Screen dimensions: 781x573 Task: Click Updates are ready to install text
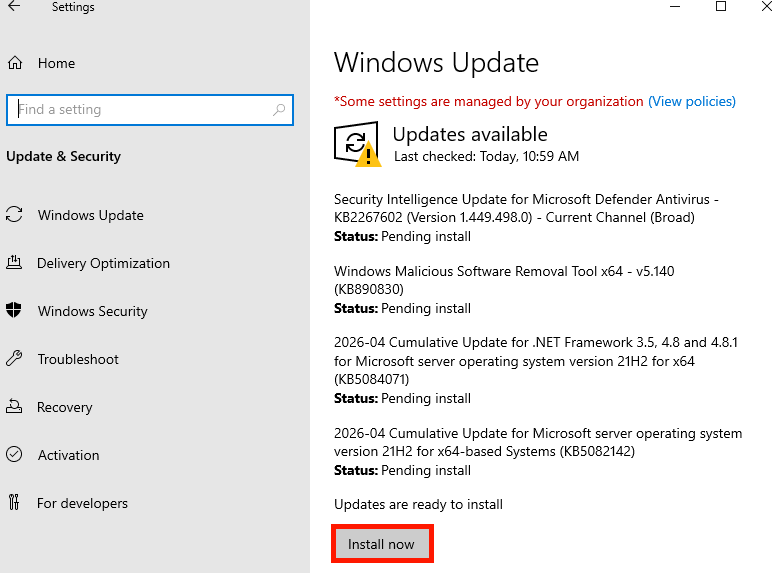point(418,505)
